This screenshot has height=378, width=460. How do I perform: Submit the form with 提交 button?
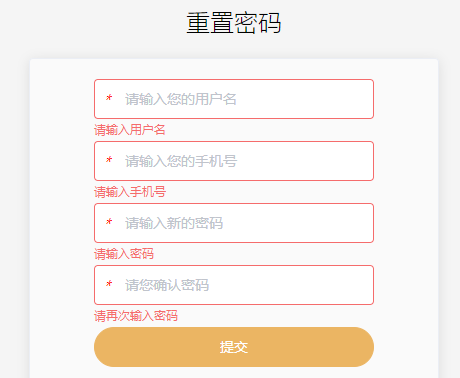234,347
